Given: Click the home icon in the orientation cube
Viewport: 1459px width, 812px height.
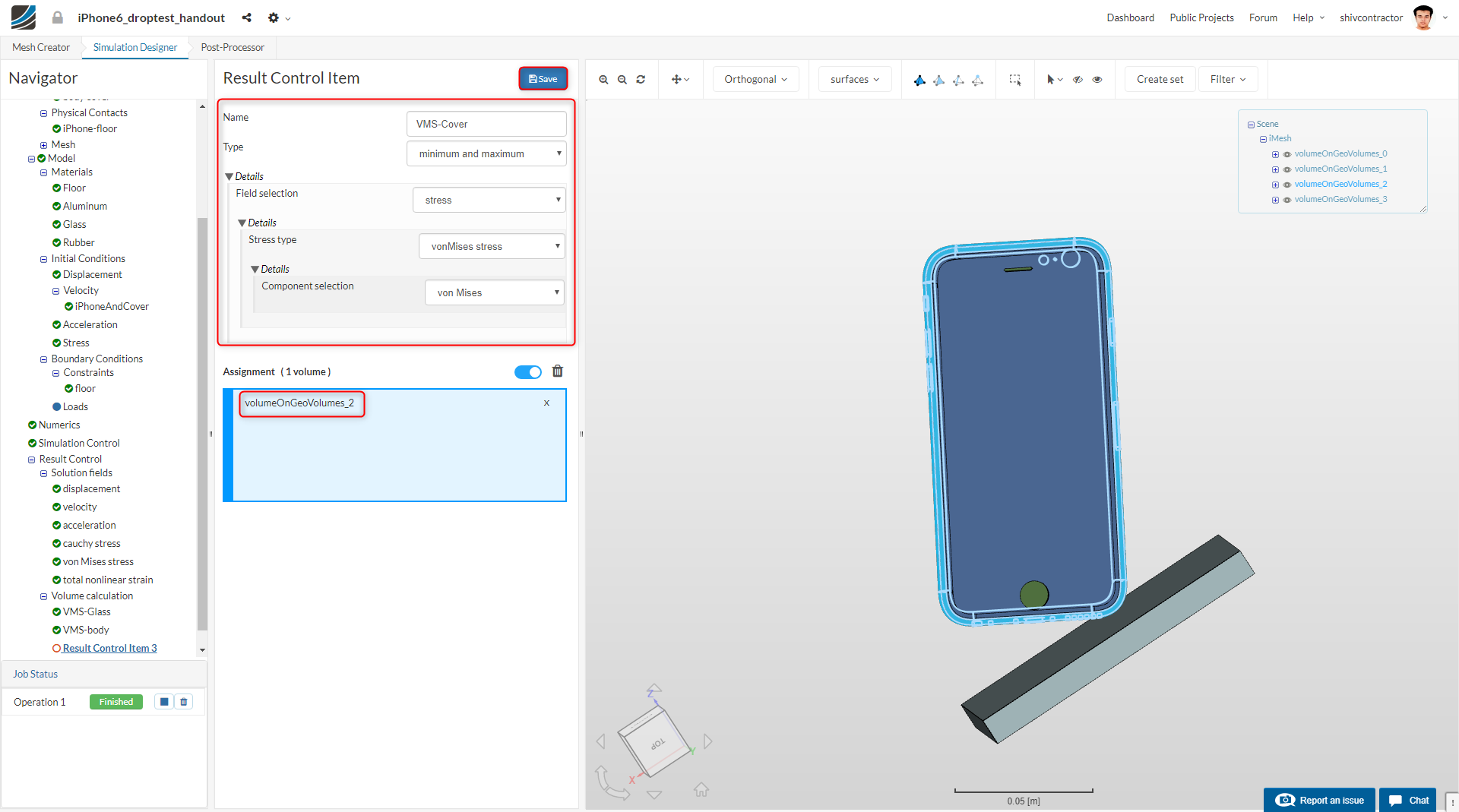Looking at the screenshot, I should point(701,790).
